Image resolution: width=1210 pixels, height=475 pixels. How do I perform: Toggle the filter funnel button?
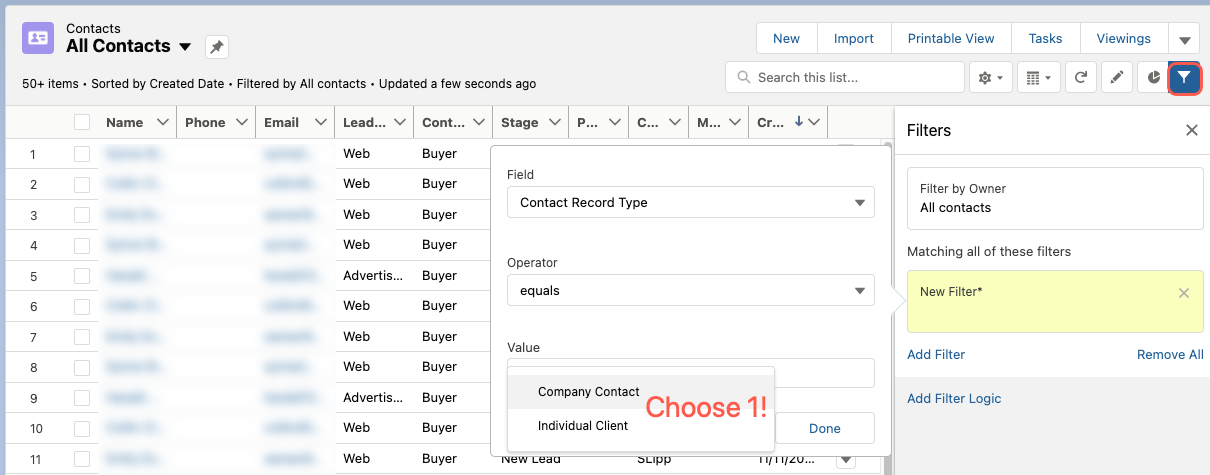point(1185,77)
